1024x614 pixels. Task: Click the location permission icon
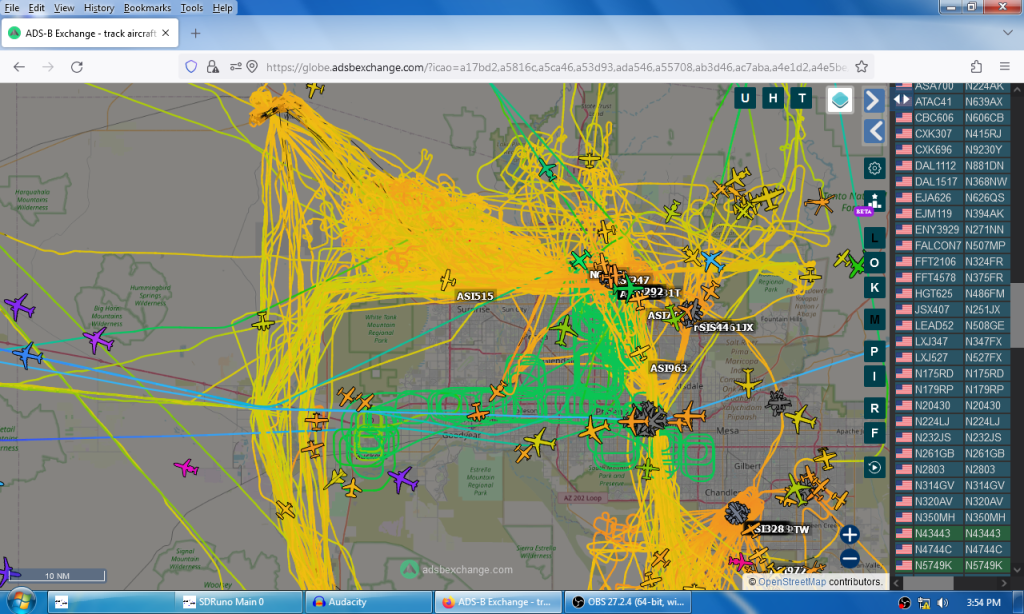(253, 67)
